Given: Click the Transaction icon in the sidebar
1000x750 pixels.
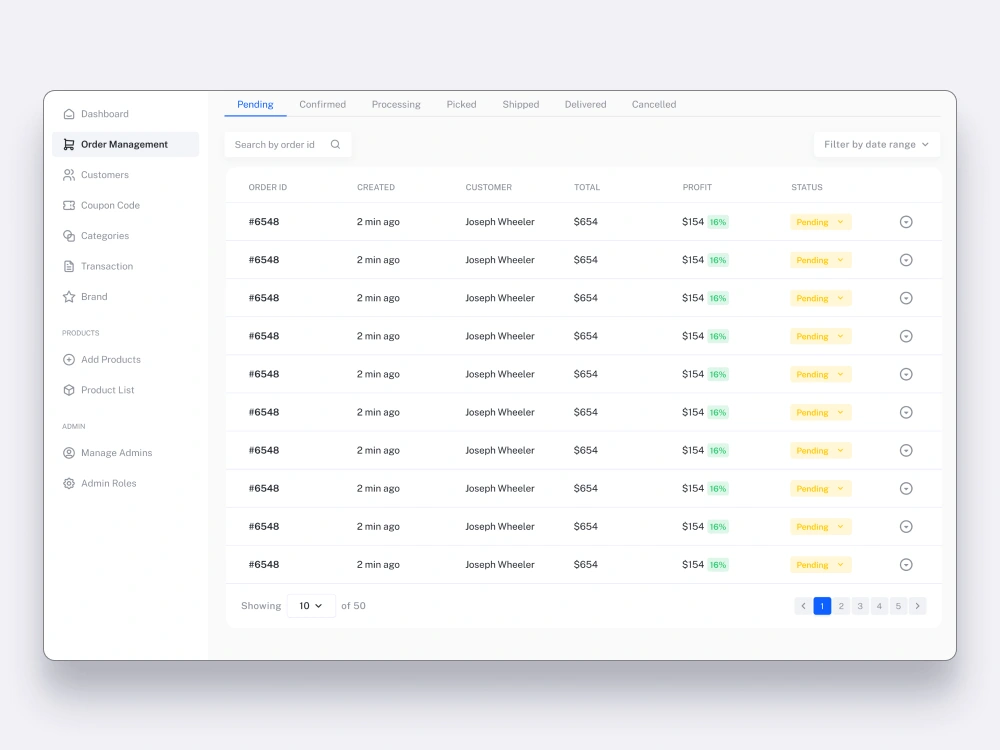Looking at the screenshot, I should [68, 266].
